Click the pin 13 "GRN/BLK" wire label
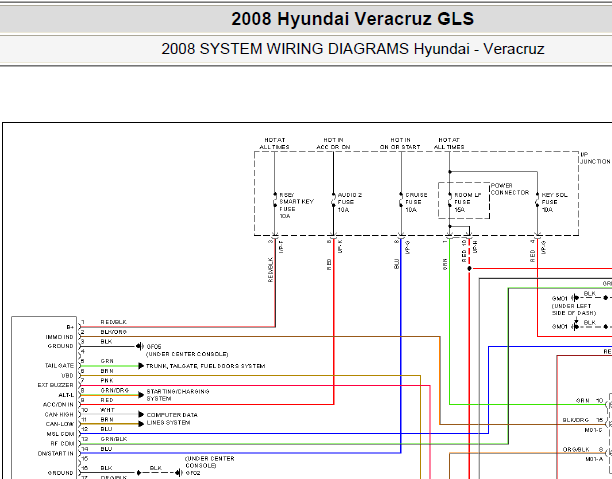 tap(114, 439)
